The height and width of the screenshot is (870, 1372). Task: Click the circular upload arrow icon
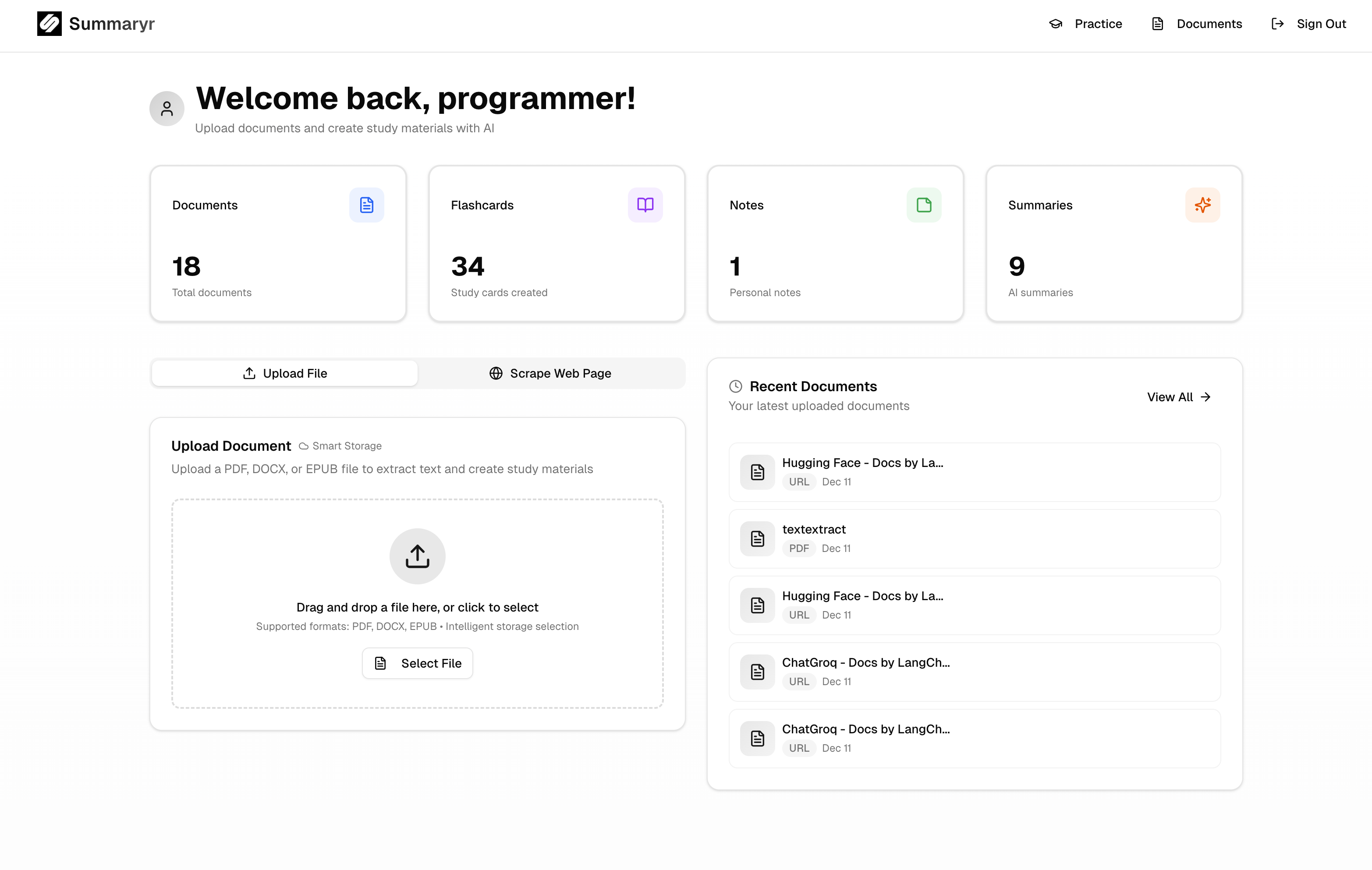(417, 556)
